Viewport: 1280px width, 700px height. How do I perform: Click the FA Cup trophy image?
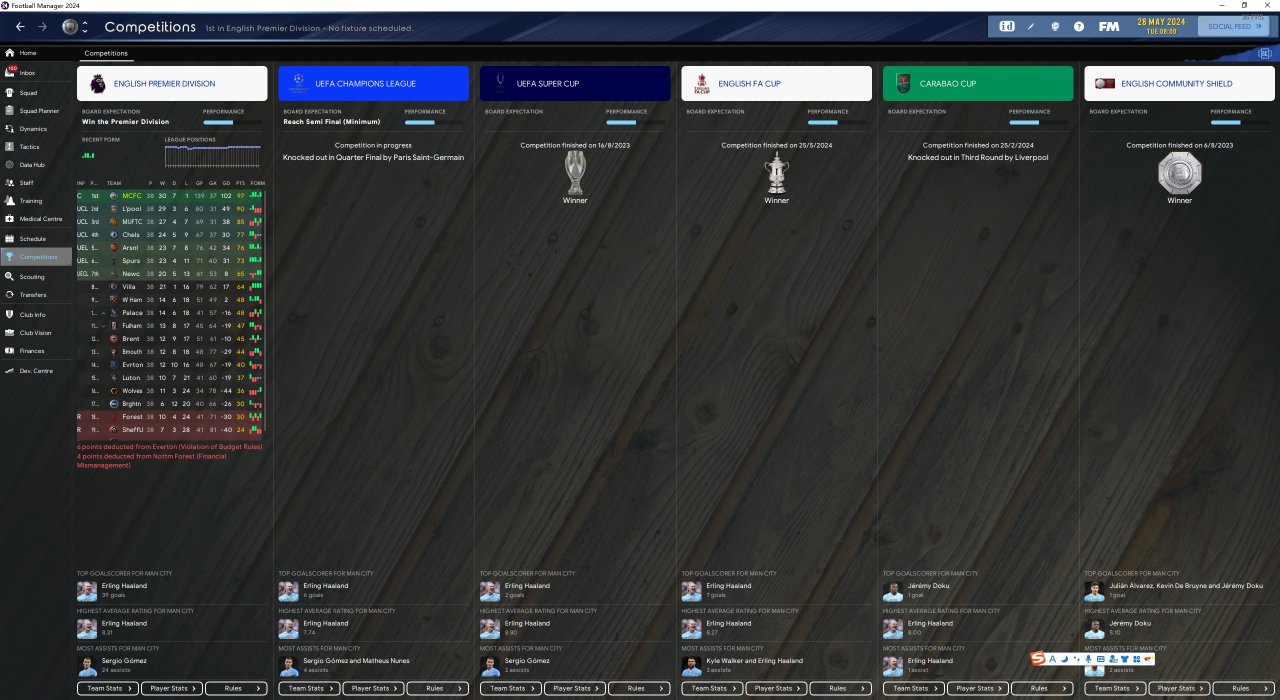click(x=777, y=172)
